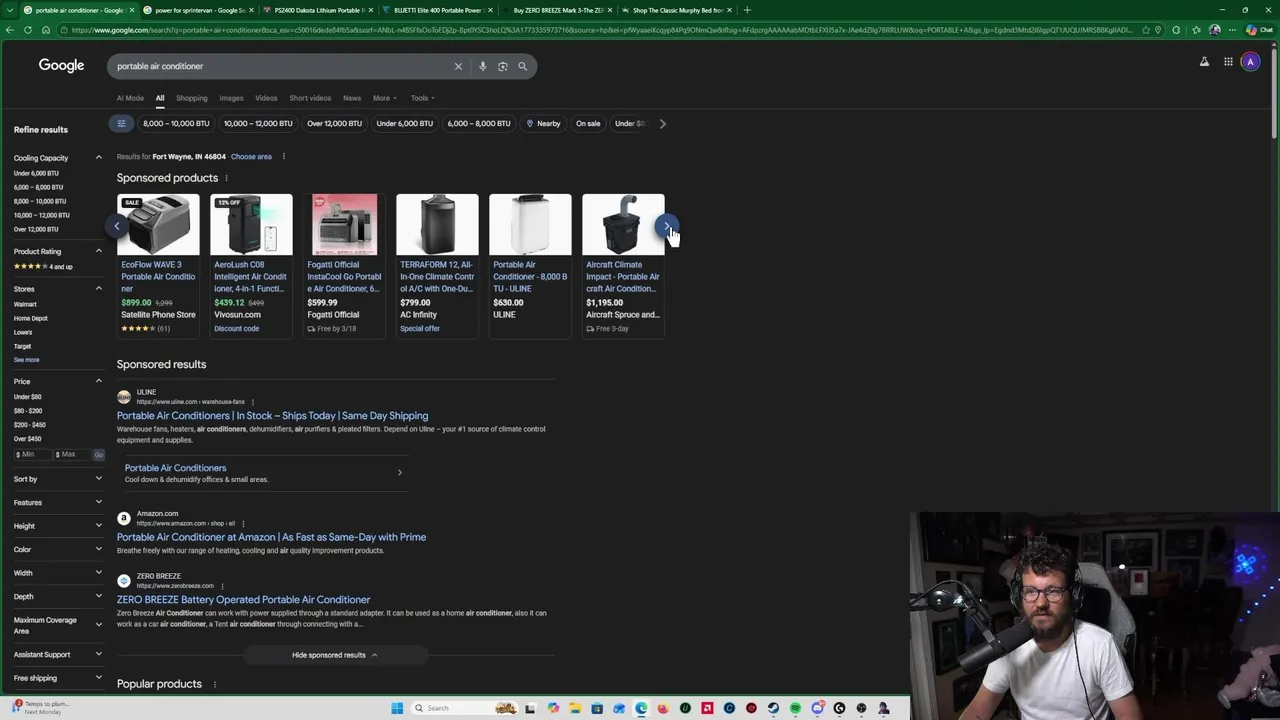The height and width of the screenshot is (720, 1280).
Task: Launch Steam from the taskbar
Action: (x=773, y=708)
